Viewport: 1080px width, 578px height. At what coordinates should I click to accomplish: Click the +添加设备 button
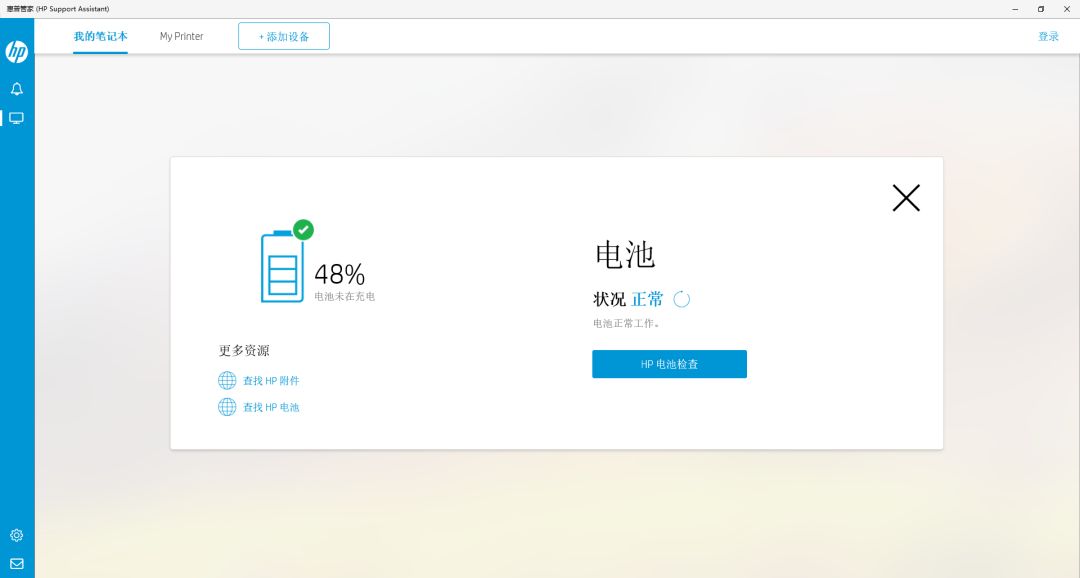tap(284, 36)
